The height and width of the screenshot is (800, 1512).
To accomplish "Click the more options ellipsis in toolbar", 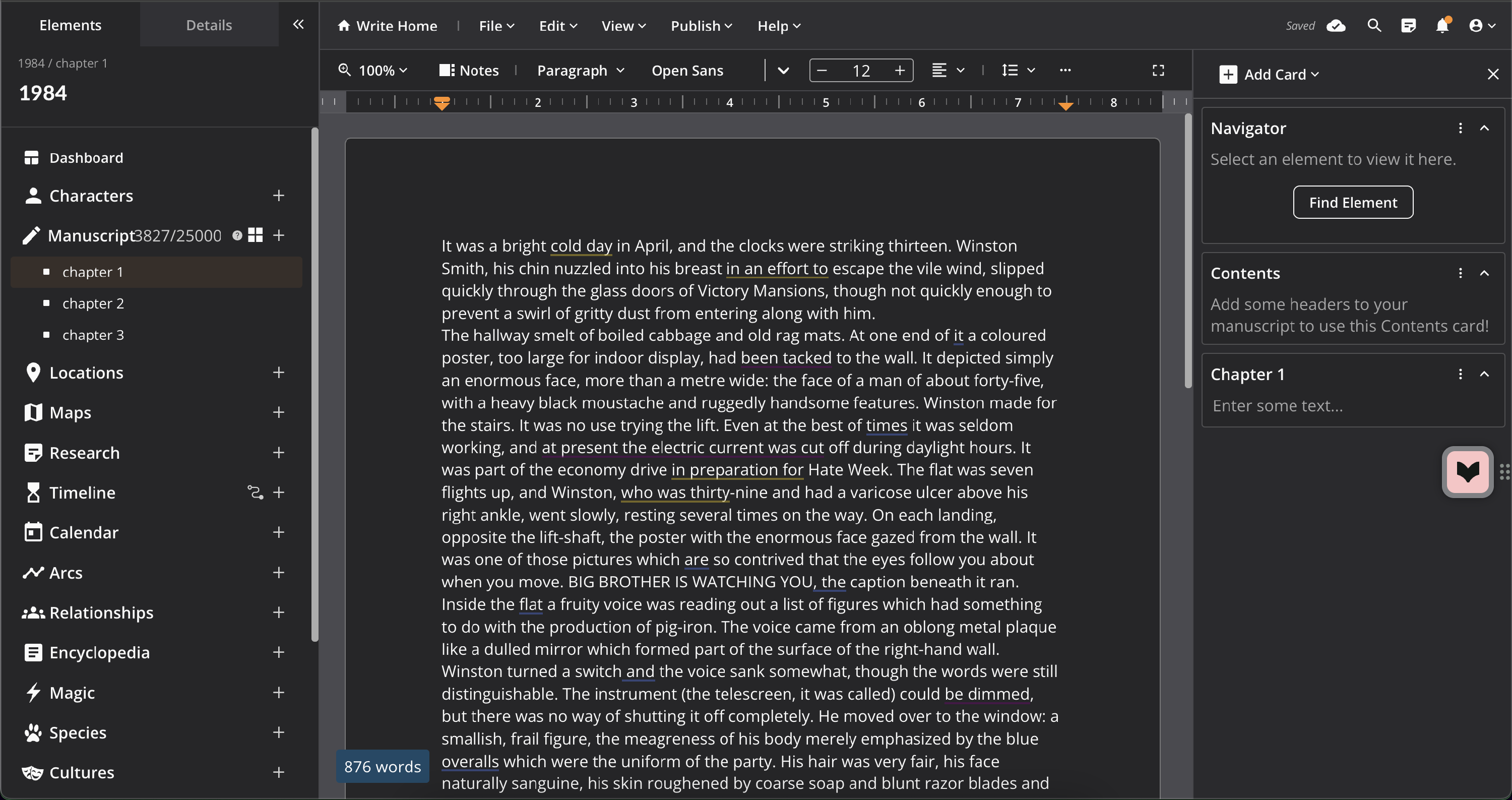I will click(x=1065, y=71).
